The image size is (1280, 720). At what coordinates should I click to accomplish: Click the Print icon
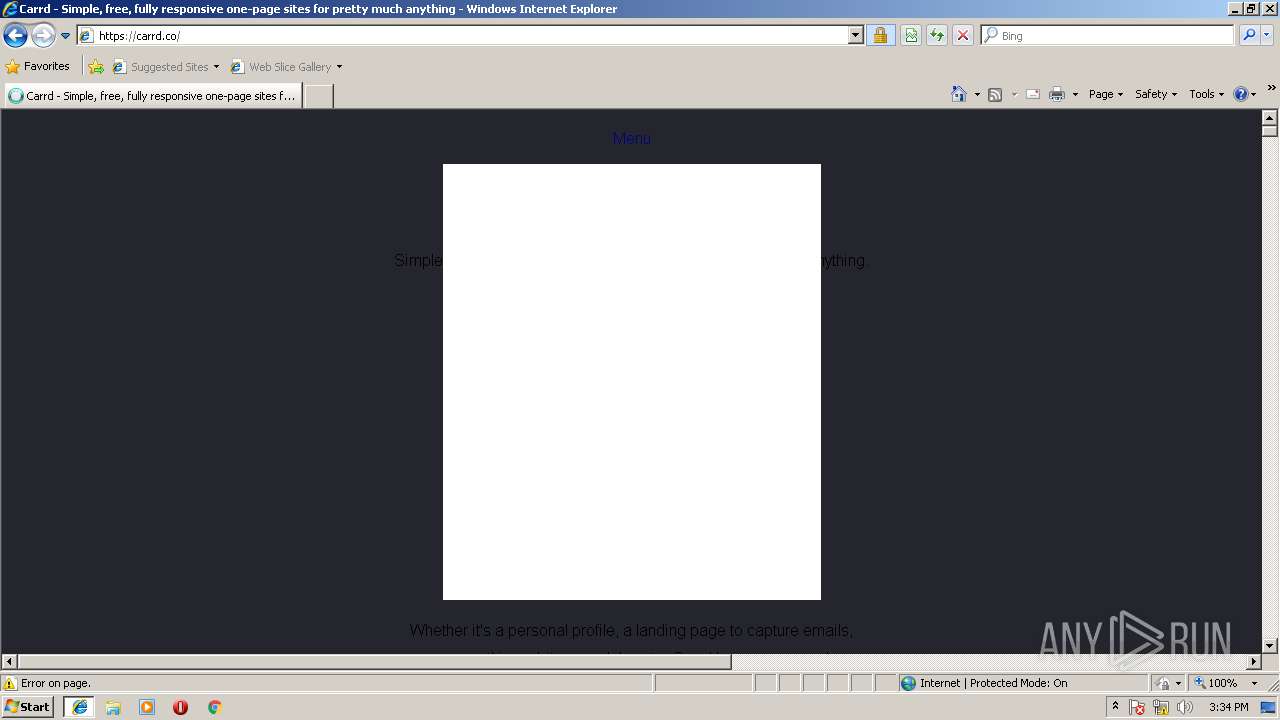[1057, 94]
